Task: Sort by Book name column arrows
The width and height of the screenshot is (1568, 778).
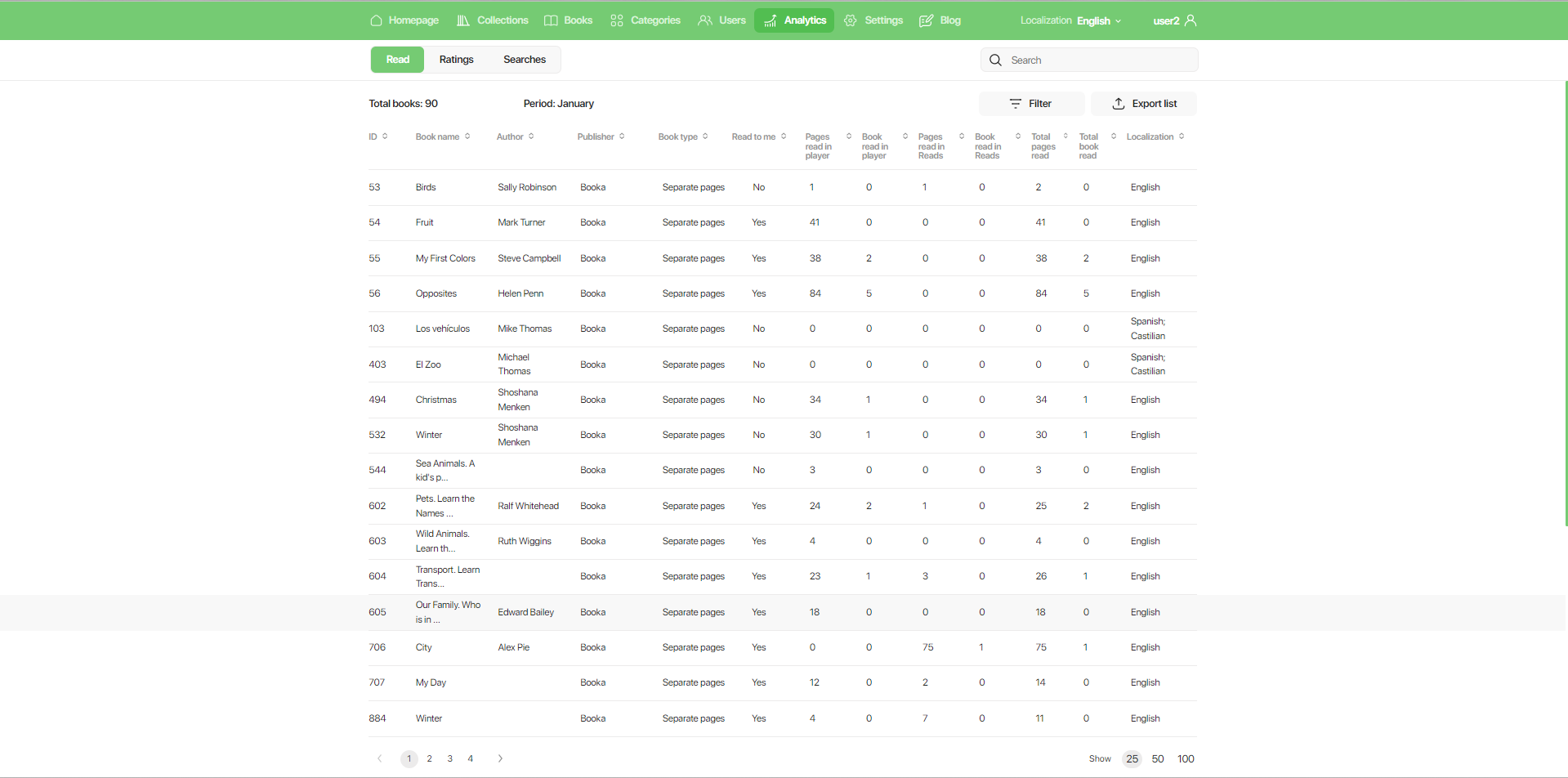Action: click(467, 136)
